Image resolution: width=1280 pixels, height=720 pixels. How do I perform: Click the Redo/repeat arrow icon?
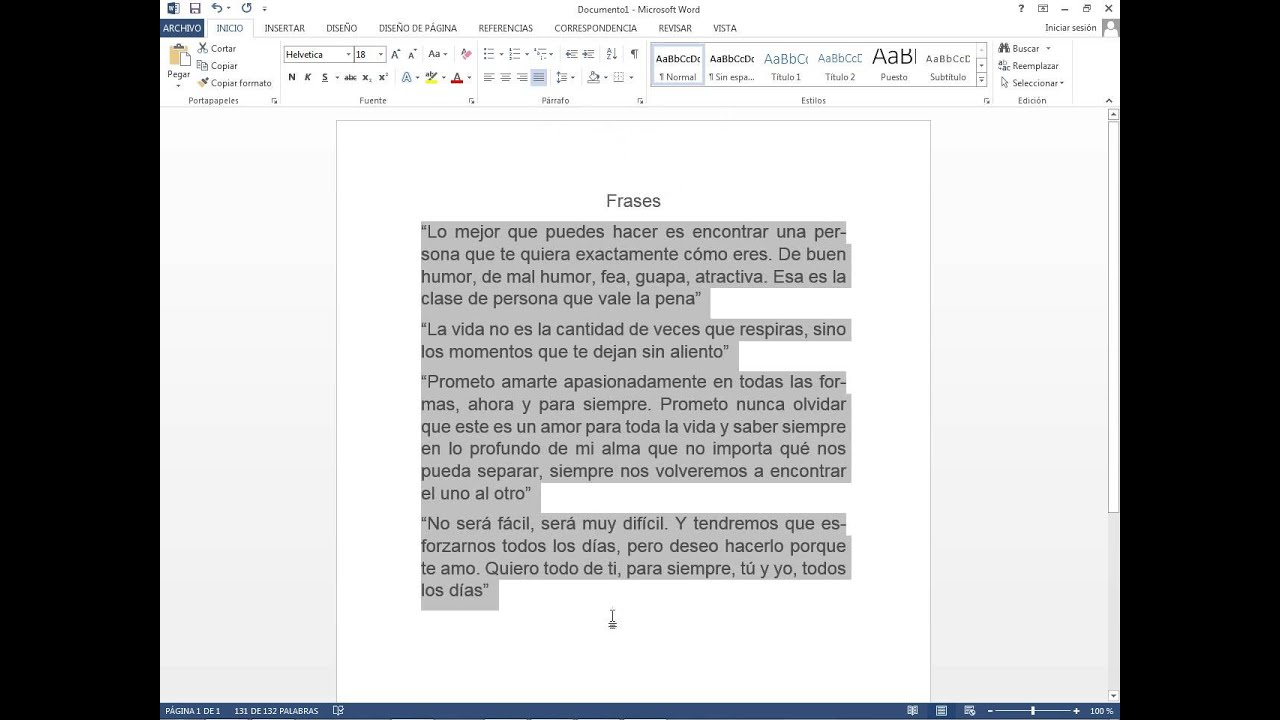246,8
